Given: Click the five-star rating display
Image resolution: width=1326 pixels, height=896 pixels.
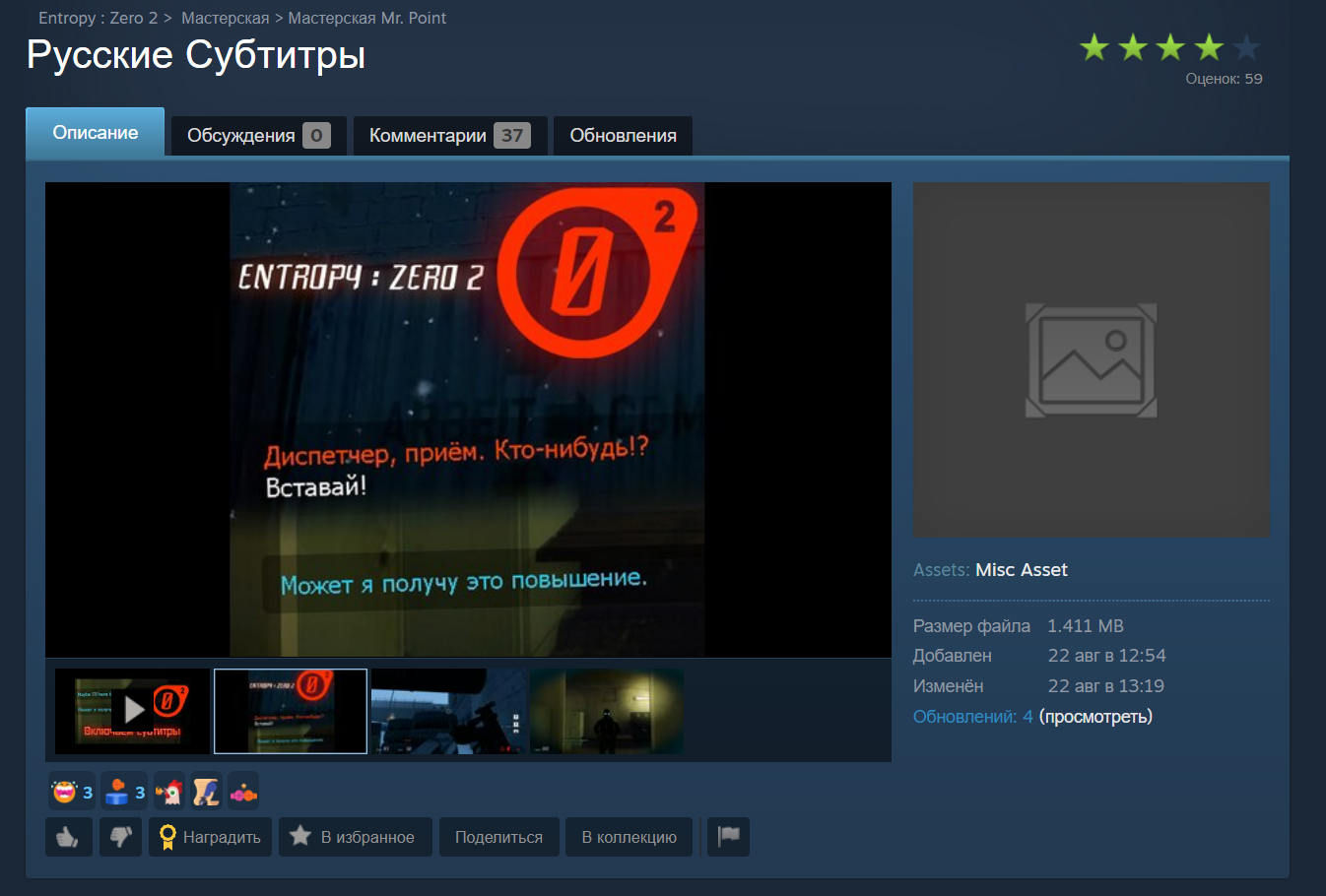Looking at the screenshot, I should (x=1169, y=46).
